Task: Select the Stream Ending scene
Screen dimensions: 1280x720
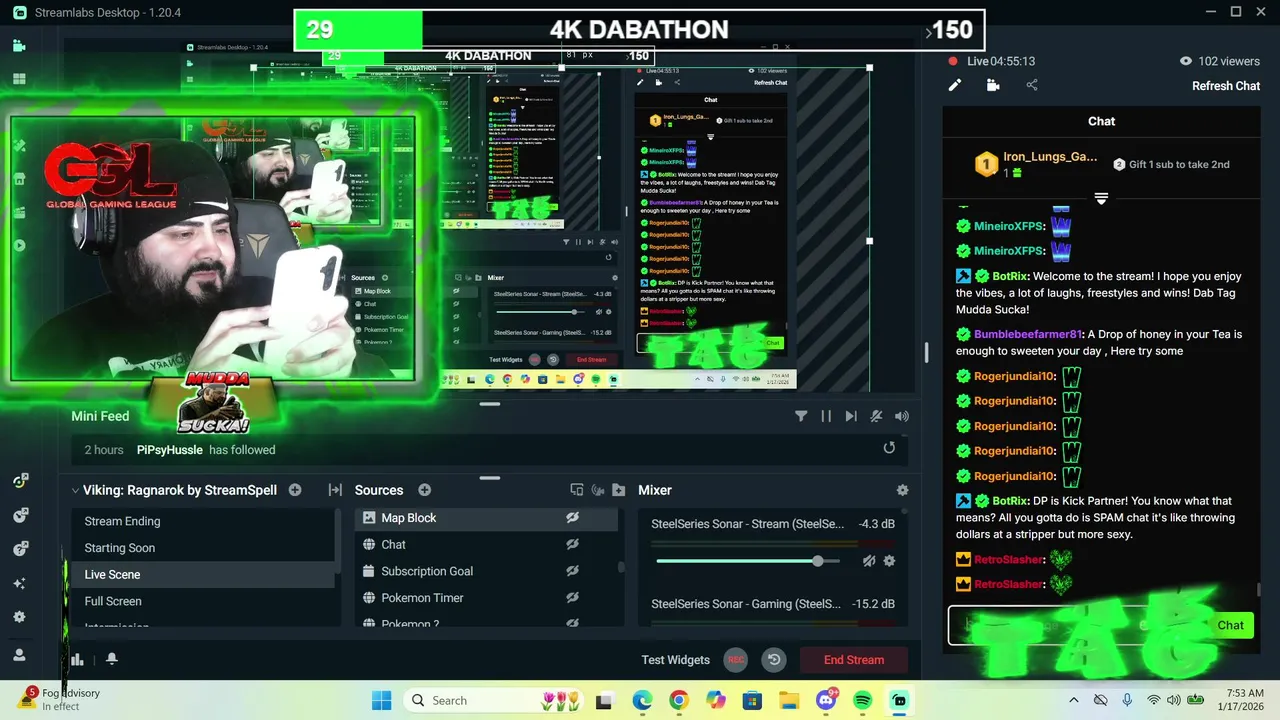Action: [x=202, y=521]
